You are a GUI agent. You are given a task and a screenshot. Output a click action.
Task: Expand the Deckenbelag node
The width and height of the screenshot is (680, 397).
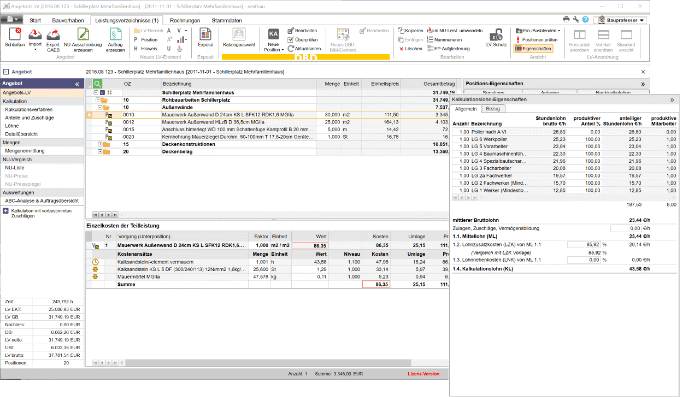(x=100, y=151)
